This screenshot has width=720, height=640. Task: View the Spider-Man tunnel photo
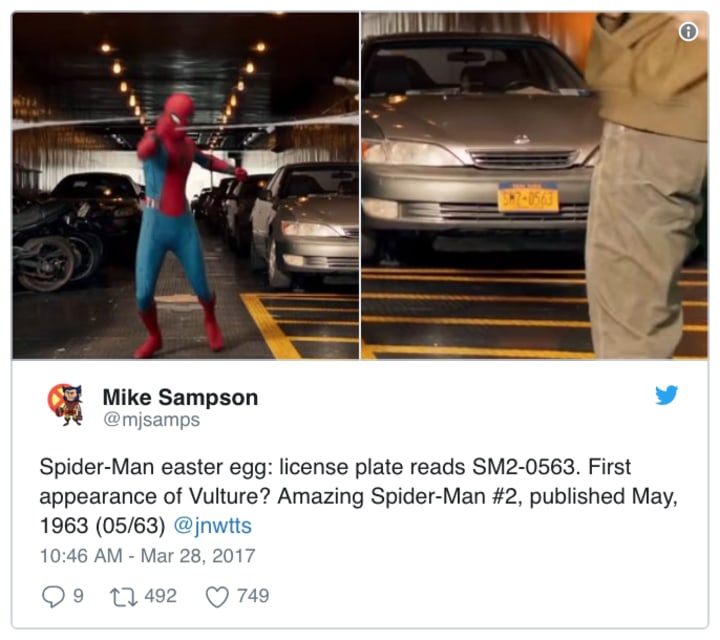[x=186, y=185]
